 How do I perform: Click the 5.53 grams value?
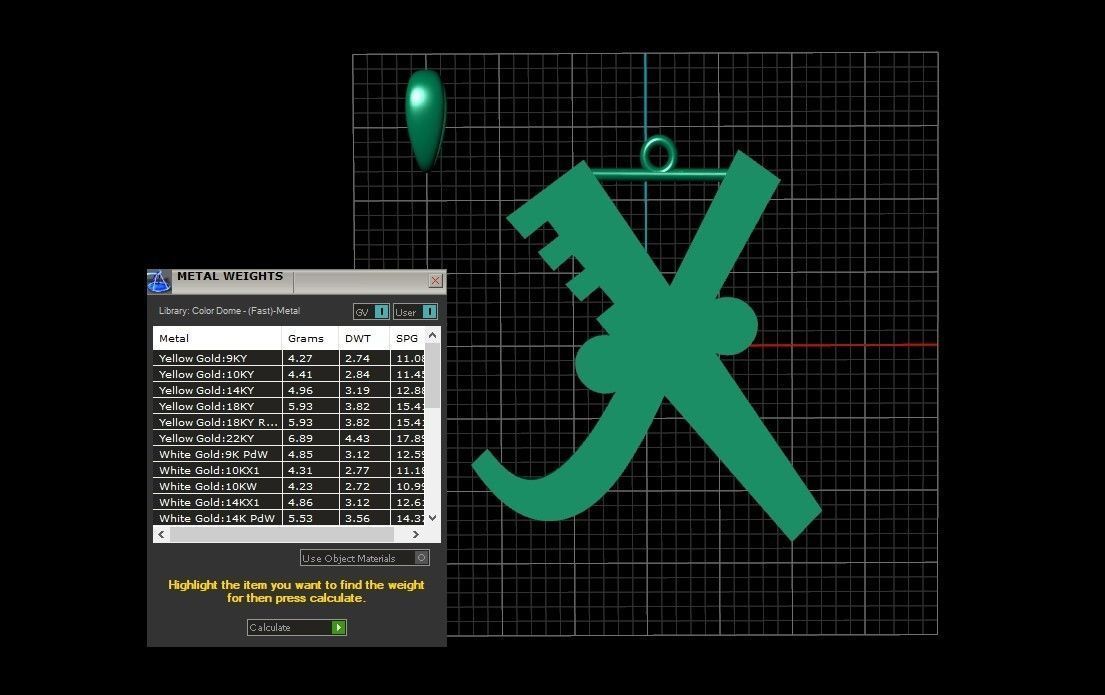(x=300, y=518)
